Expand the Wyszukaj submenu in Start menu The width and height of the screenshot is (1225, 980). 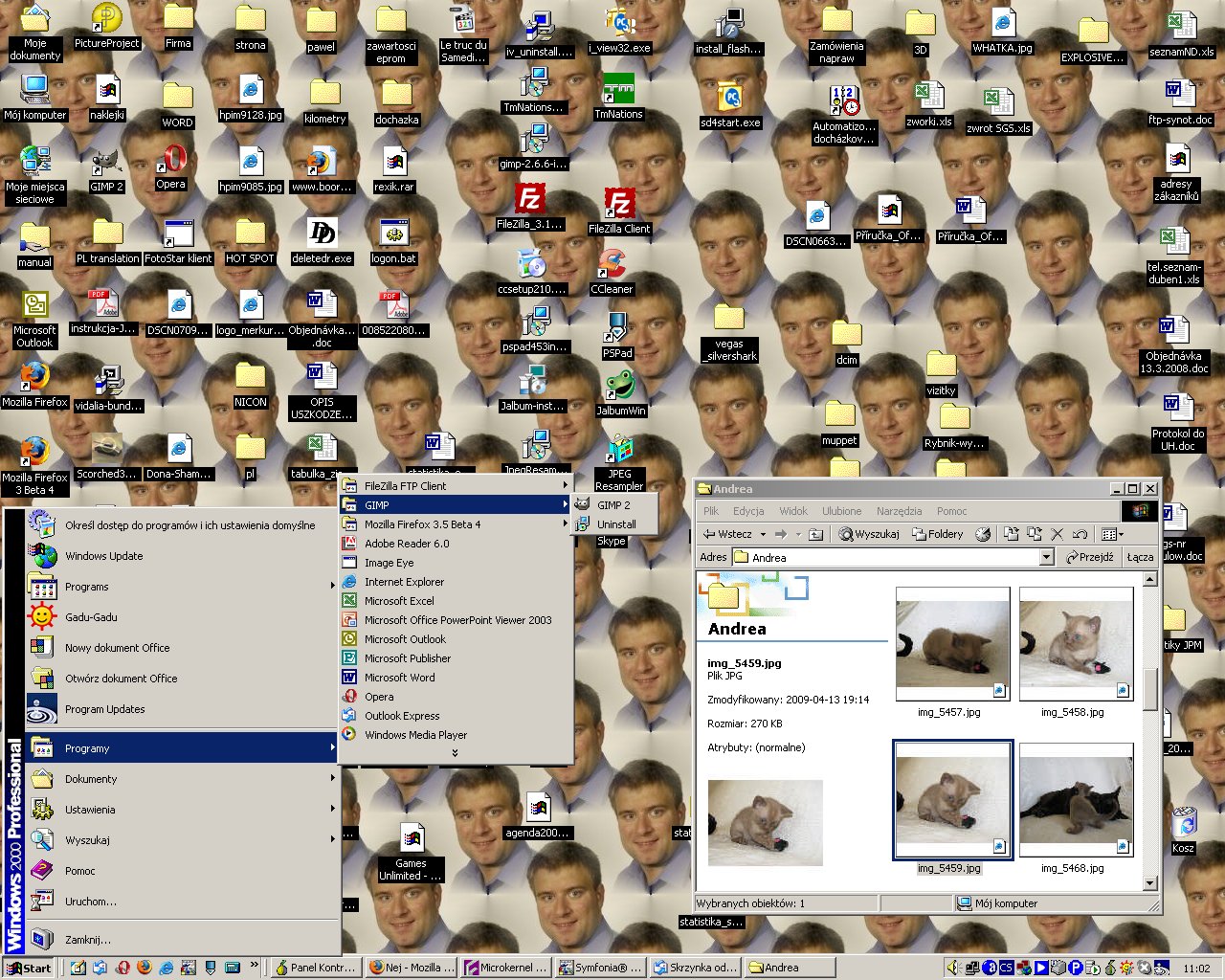point(182,839)
